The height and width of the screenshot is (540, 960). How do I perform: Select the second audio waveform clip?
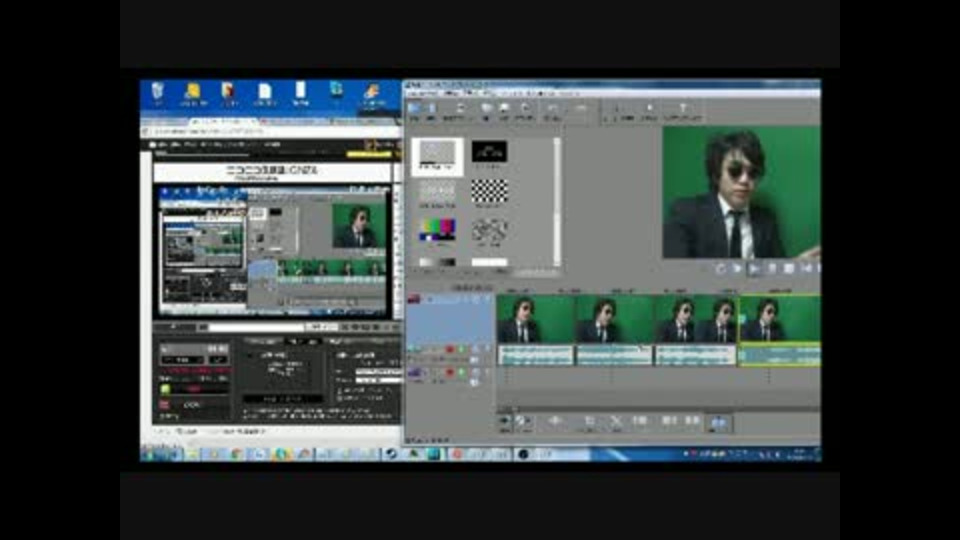point(614,355)
